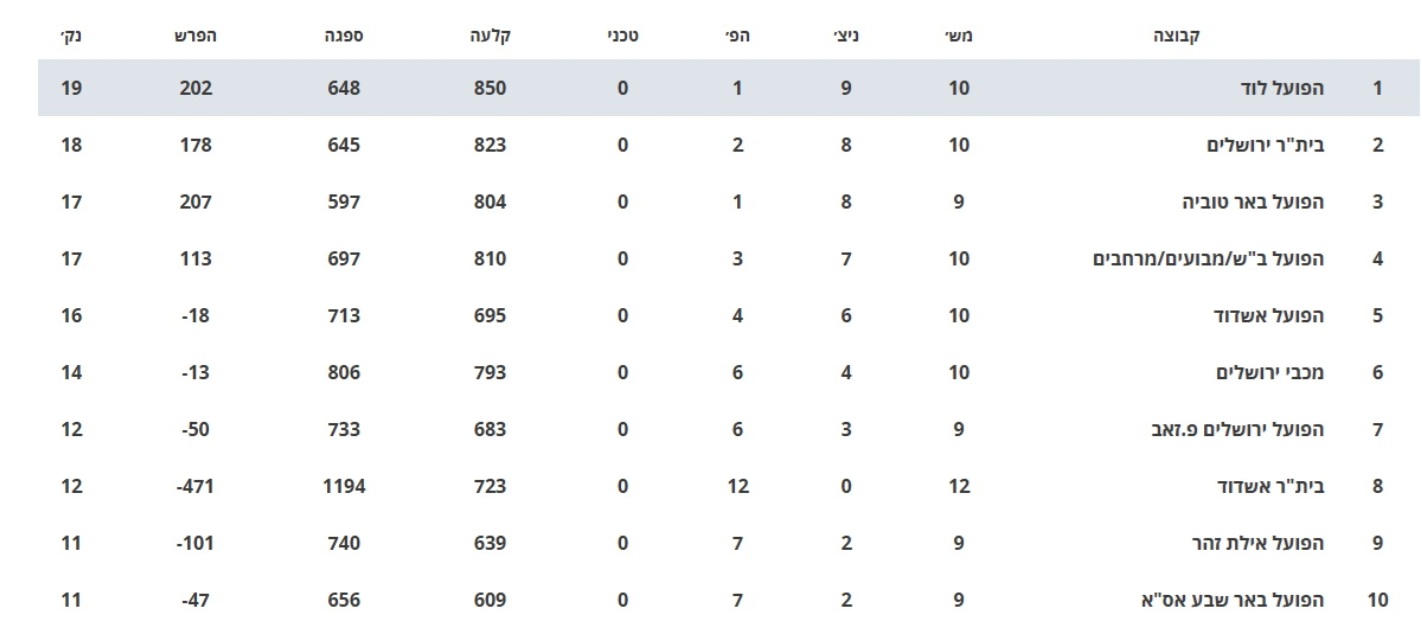Select the הפועל באר טוביה team
Viewport: 1422px width, 641px height.
click(x=1252, y=202)
